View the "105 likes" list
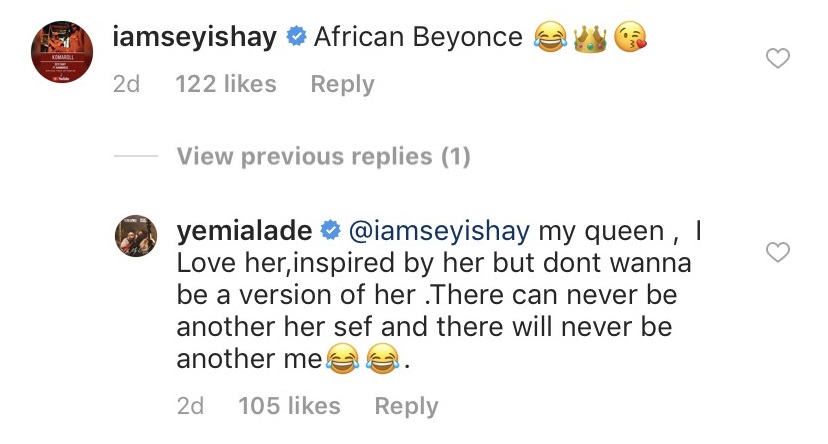The width and height of the screenshot is (828, 444). tap(289, 406)
